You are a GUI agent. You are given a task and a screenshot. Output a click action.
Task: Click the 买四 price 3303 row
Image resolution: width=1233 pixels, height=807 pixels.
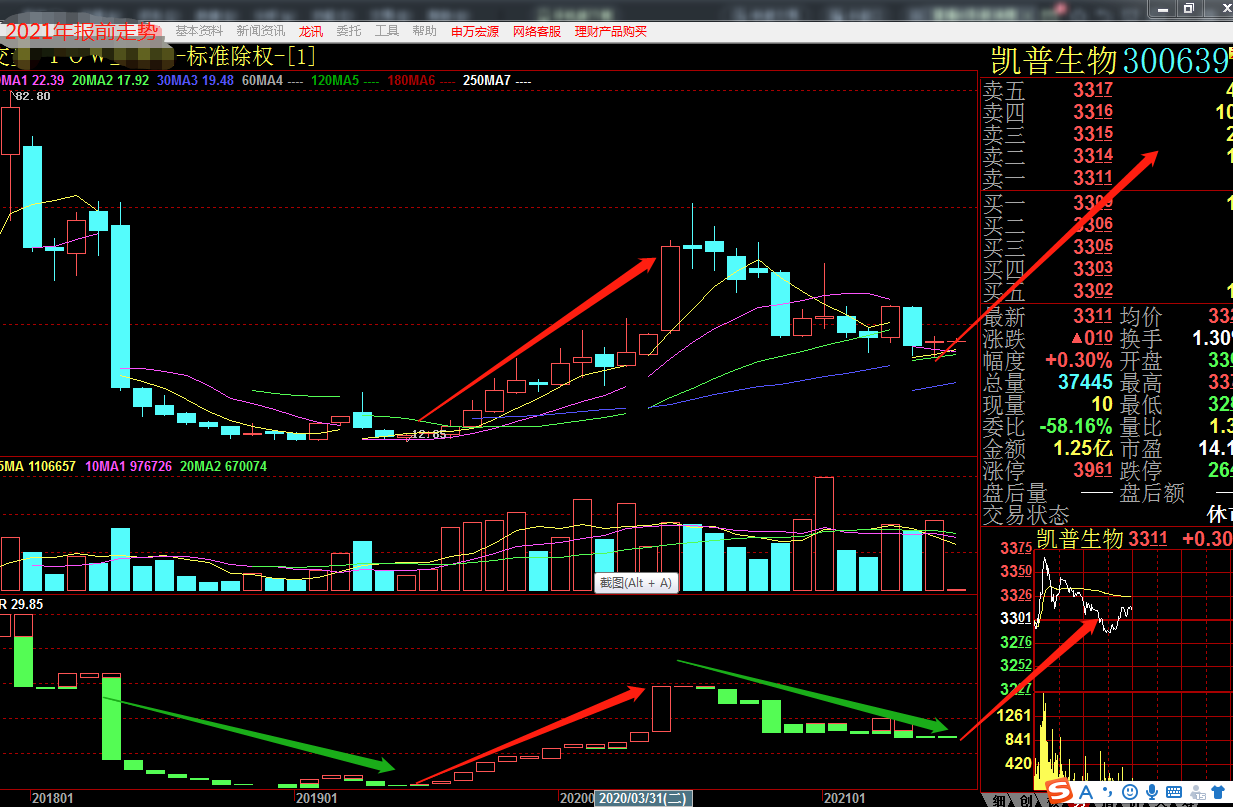[x=1106, y=269]
